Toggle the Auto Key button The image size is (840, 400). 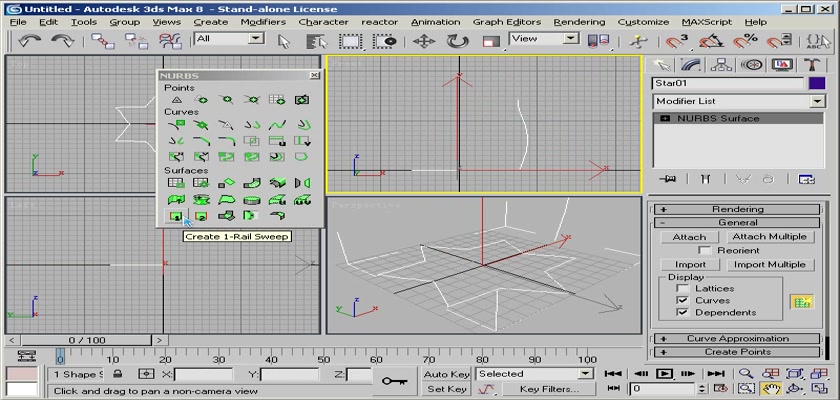[446, 374]
